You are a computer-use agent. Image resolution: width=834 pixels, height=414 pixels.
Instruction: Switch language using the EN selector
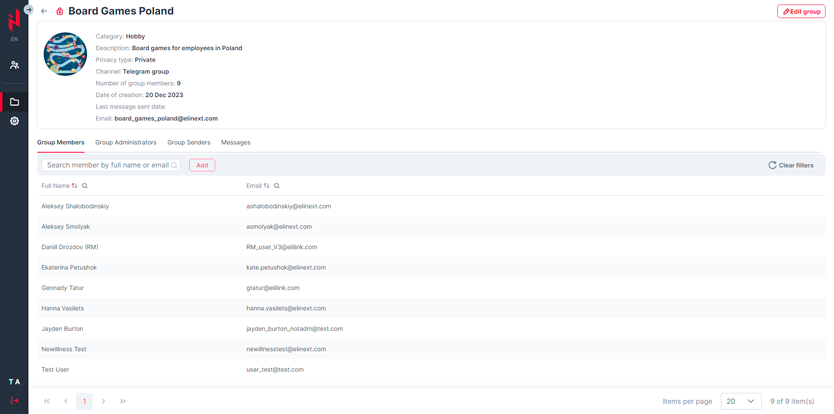point(14,39)
